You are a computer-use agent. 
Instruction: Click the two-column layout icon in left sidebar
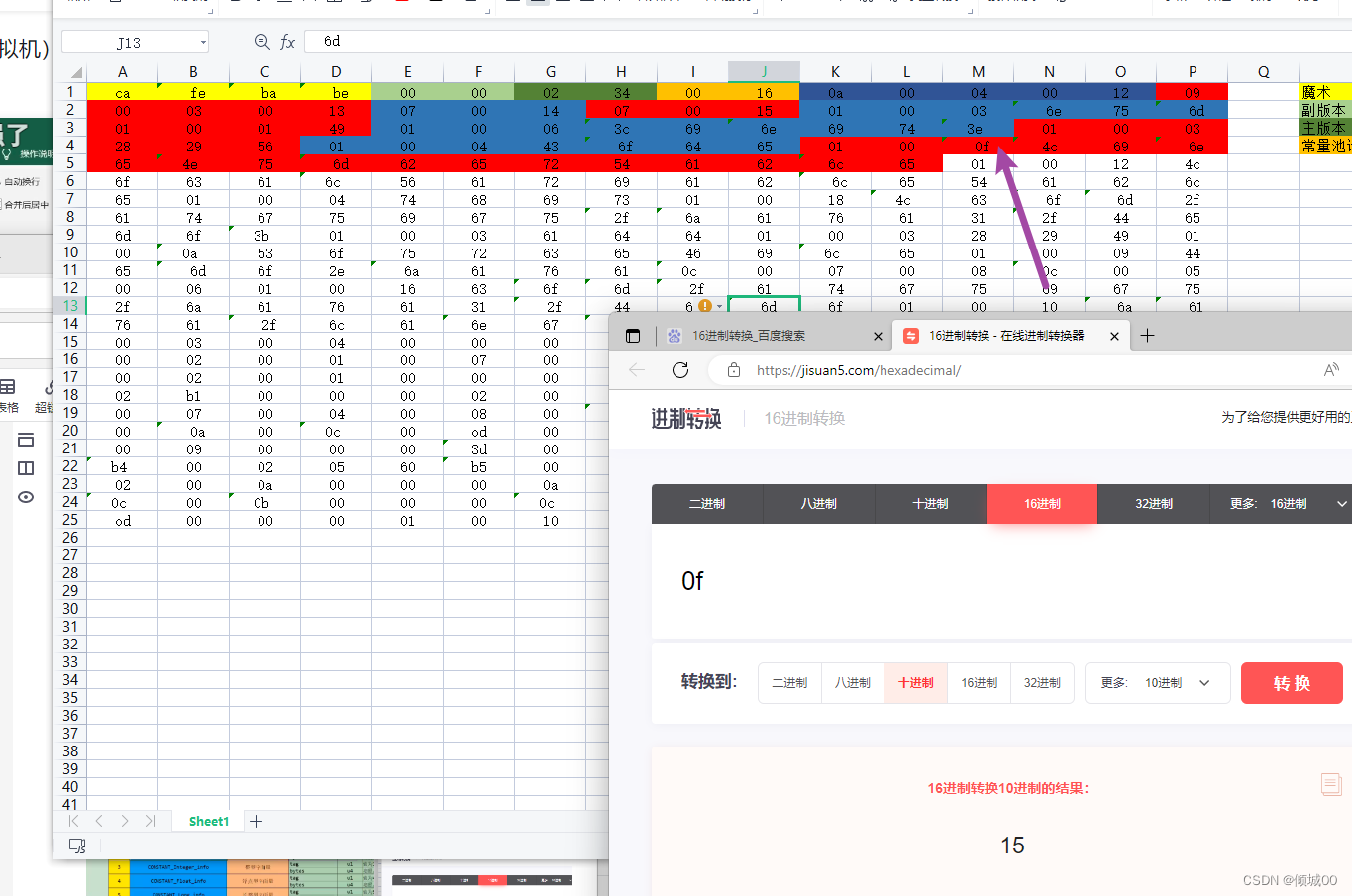(x=26, y=468)
